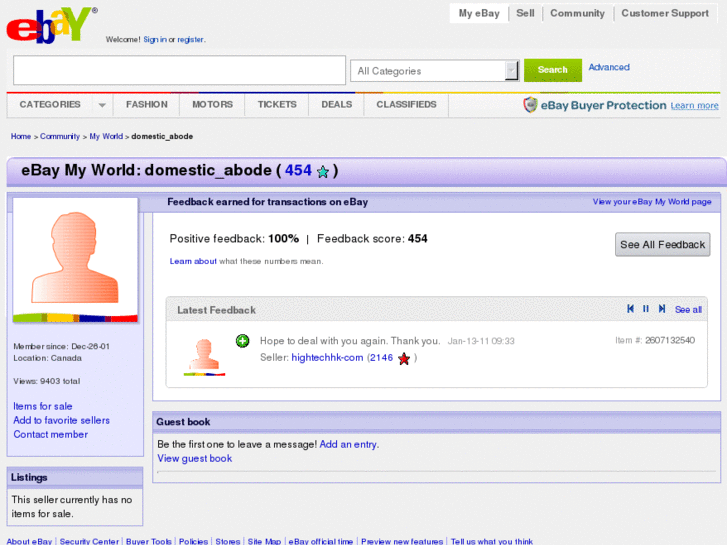Click Add an entry in Guest book
The width and height of the screenshot is (727, 545).
(348, 444)
